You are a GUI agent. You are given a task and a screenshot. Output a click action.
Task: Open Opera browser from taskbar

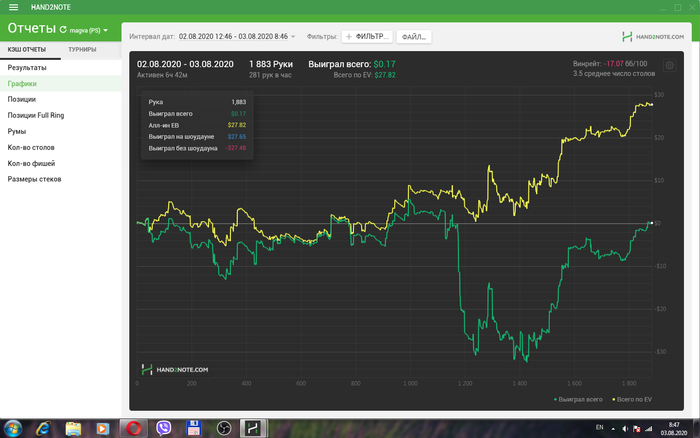(x=133, y=429)
